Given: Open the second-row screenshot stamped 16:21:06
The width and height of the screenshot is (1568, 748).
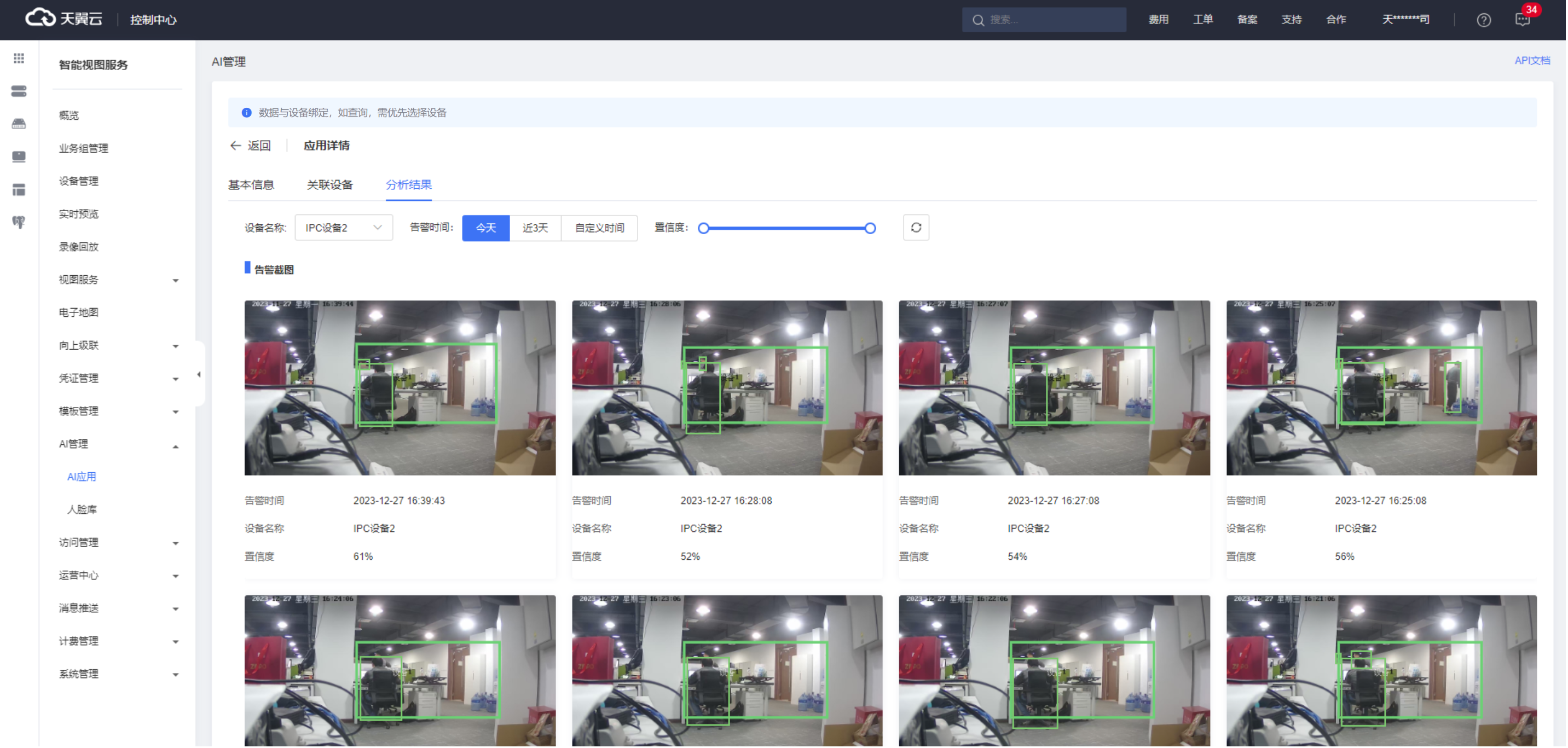Looking at the screenshot, I should pos(1382,671).
